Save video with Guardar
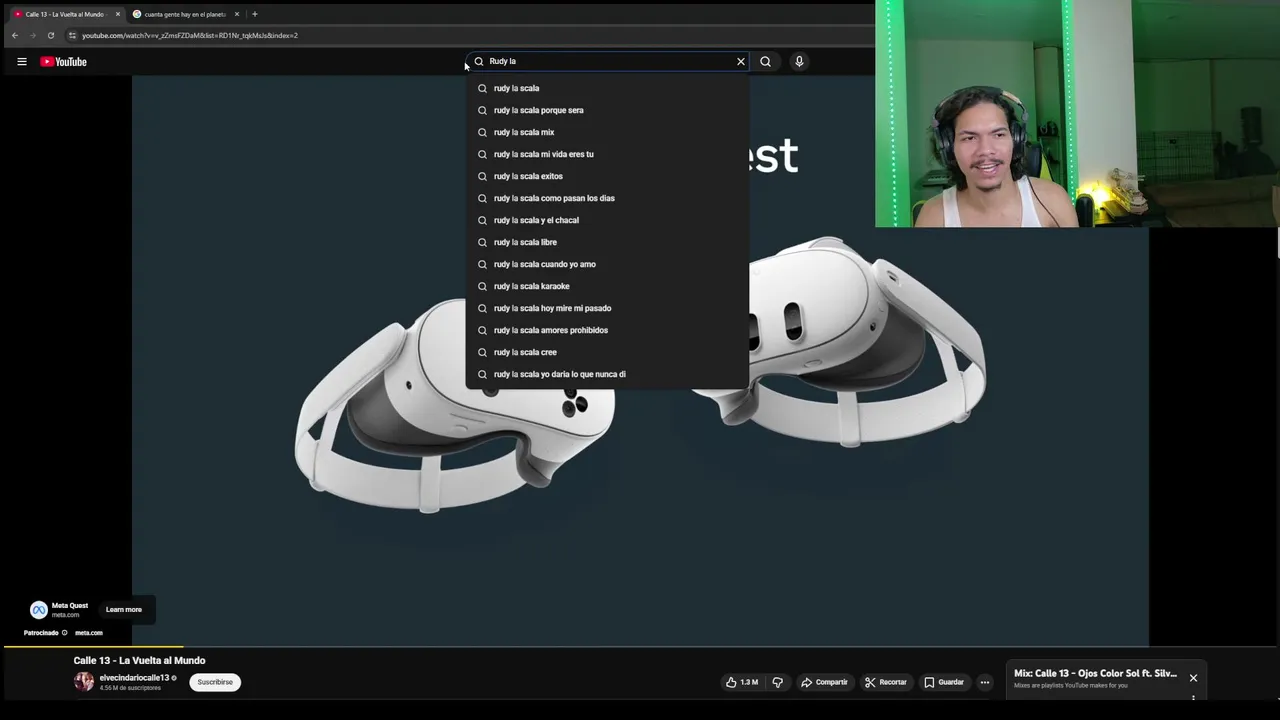This screenshot has height=720, width=1280. [x=944, y=682]
